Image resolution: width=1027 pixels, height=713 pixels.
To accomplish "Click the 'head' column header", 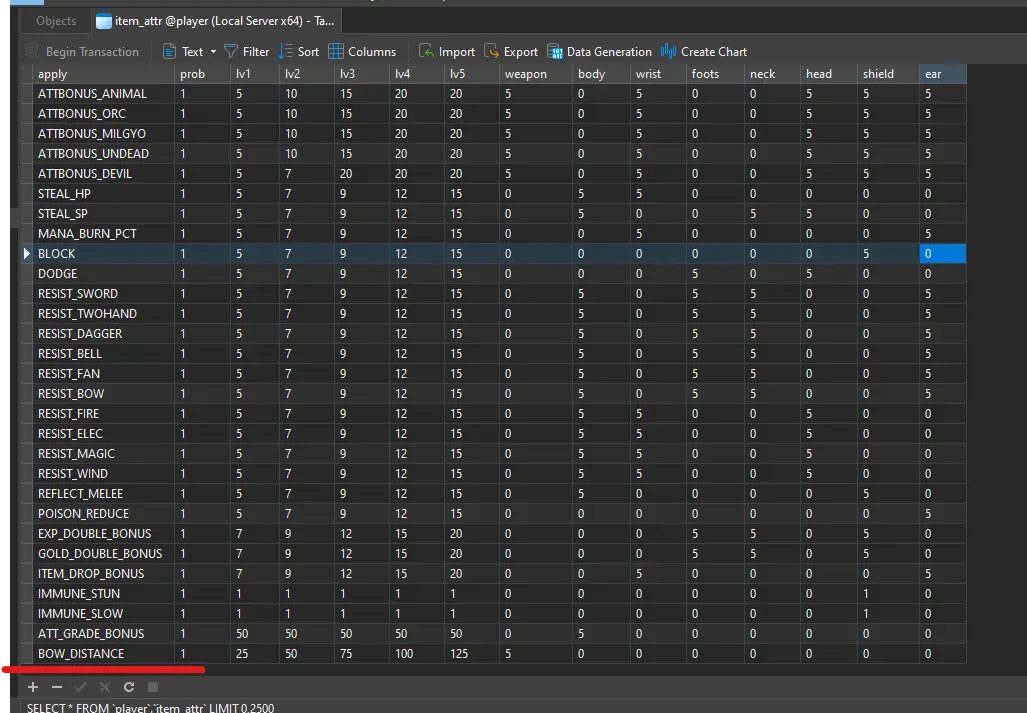I will point(829,74).
